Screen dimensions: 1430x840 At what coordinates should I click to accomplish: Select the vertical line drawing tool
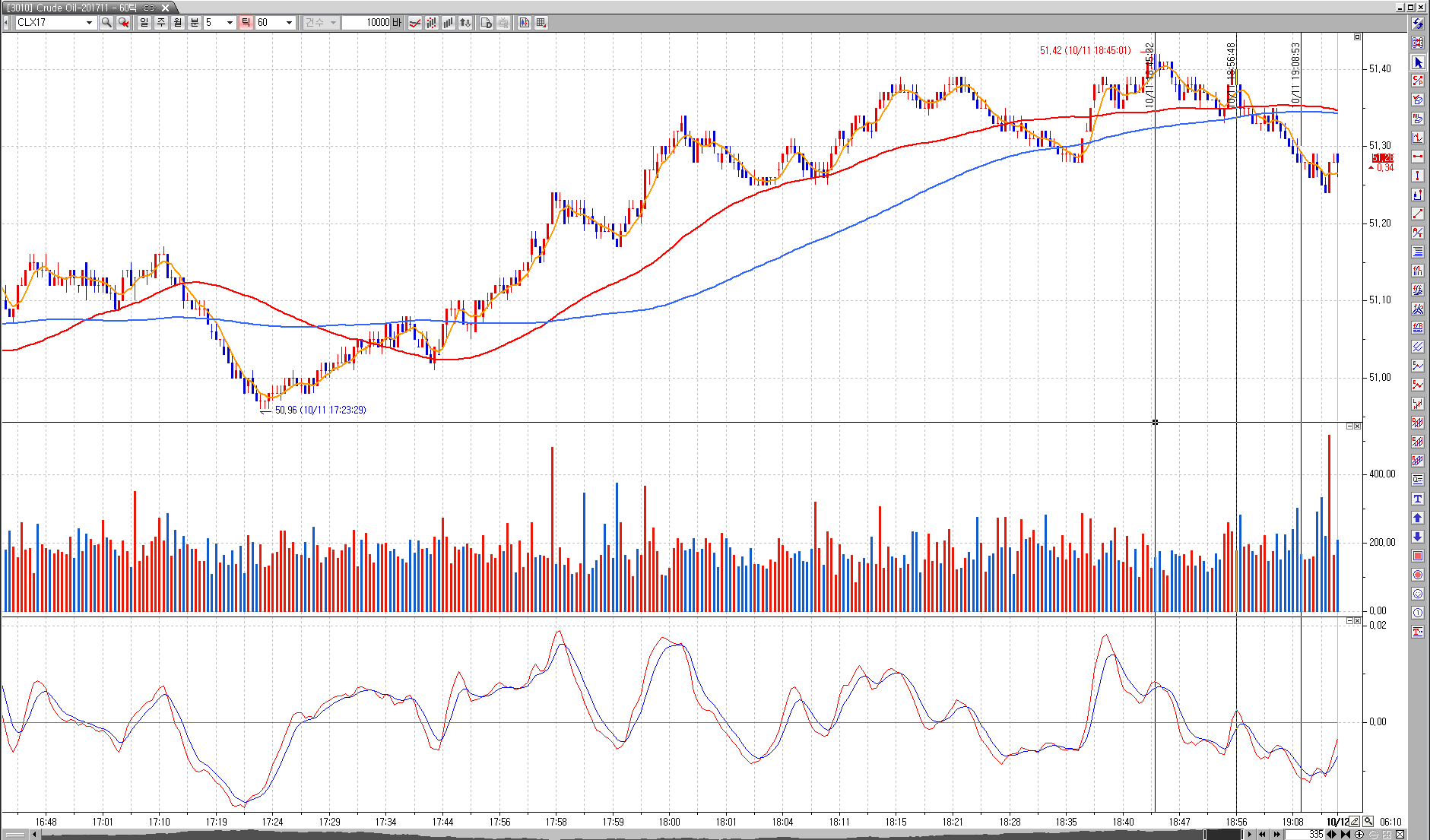pyautogui.click(x=1418, y=176)
